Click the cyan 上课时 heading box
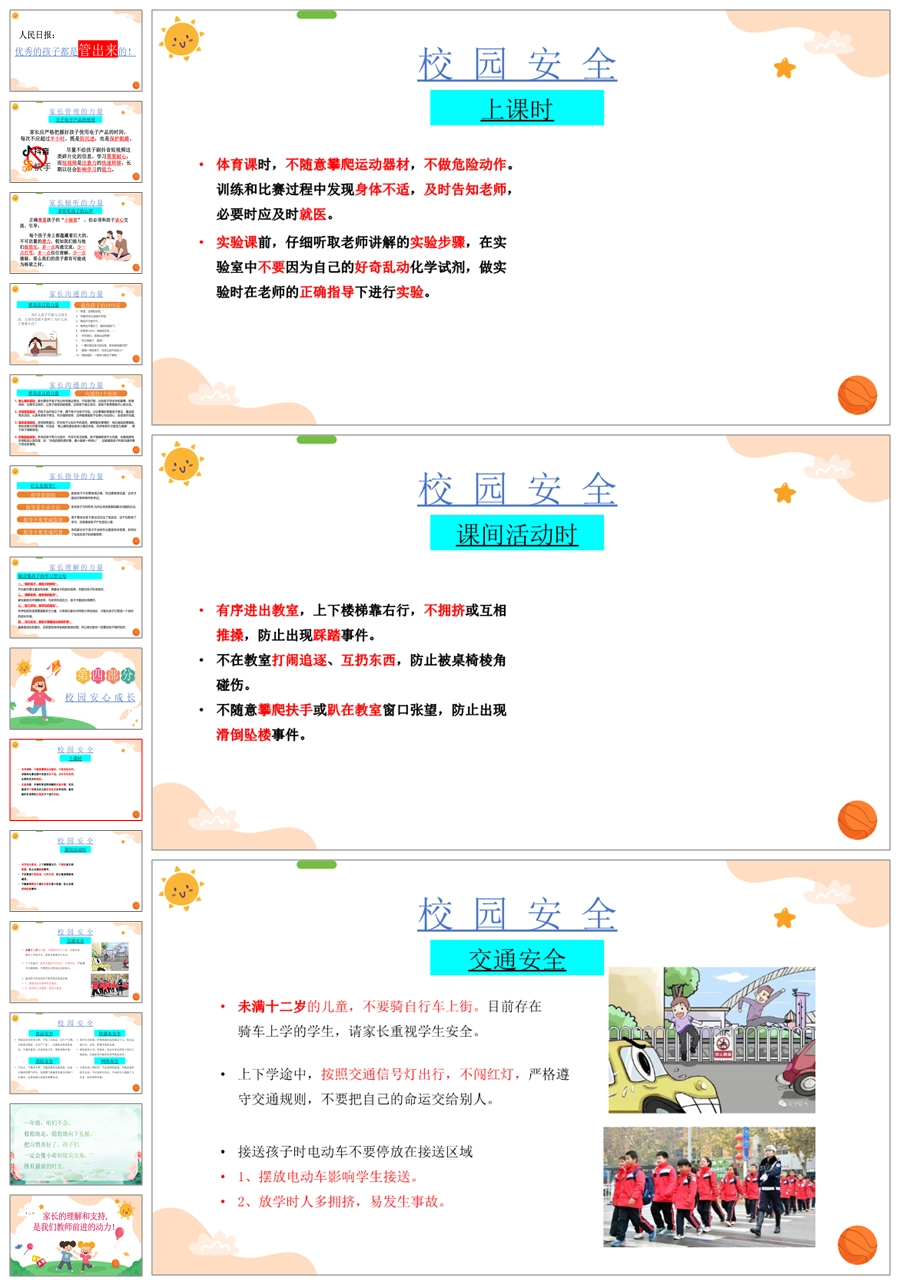This screenshot has height=1286, width=900. point(517,108)
